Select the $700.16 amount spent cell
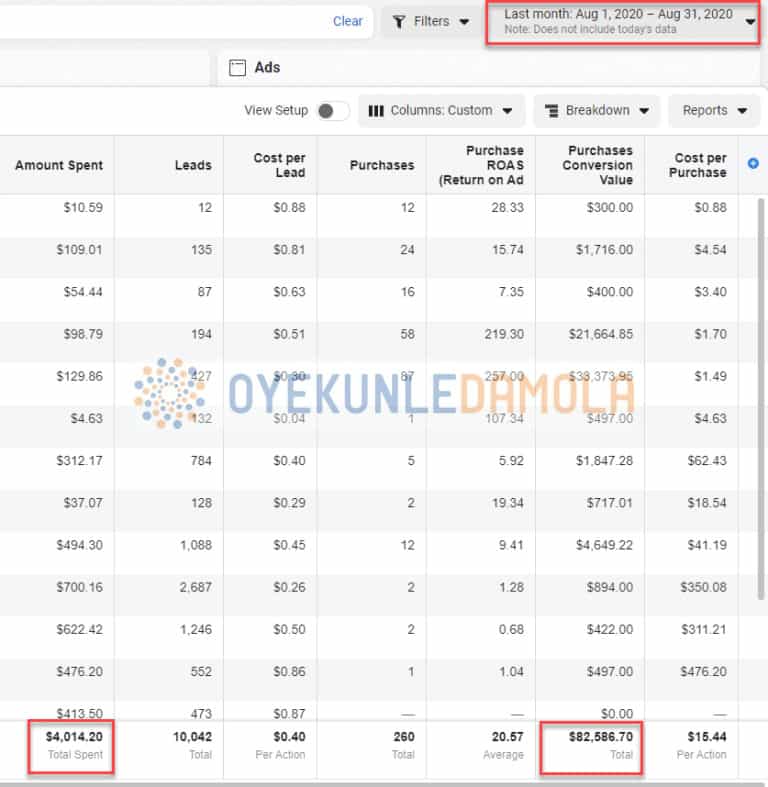The height and width of the screenshot is (787, 768). [x=79, y=587]
